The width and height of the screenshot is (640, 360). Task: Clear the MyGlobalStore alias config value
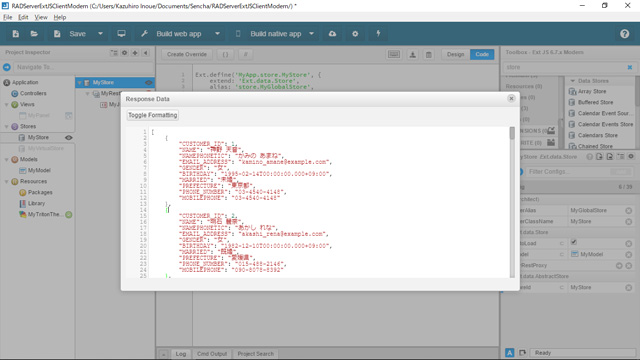point(629,211)
